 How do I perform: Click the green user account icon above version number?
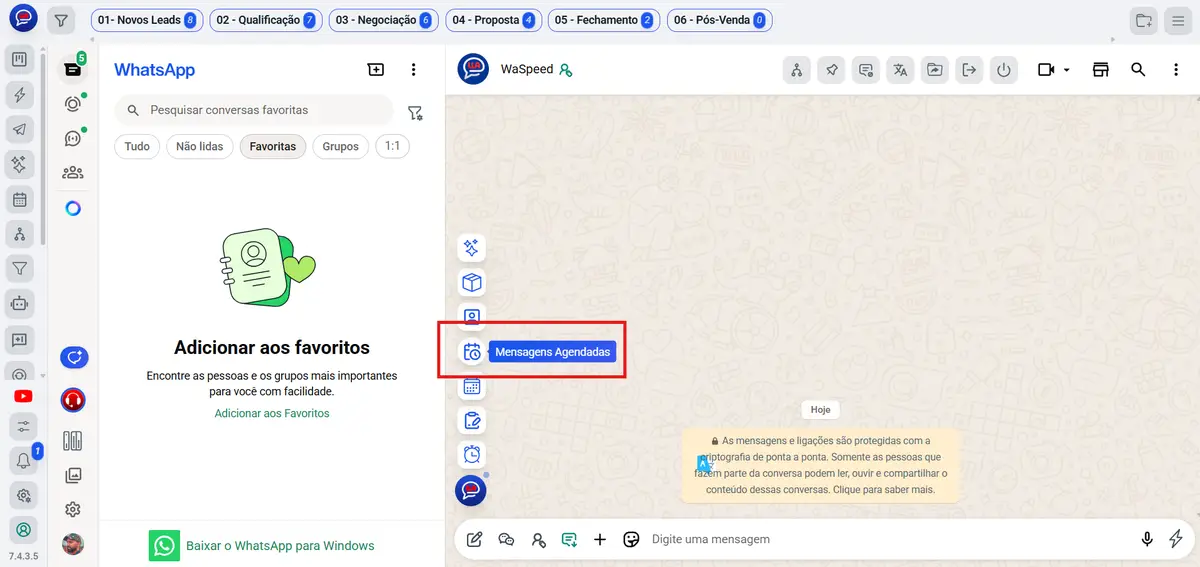pyautogui.click(x=23, y=529)
